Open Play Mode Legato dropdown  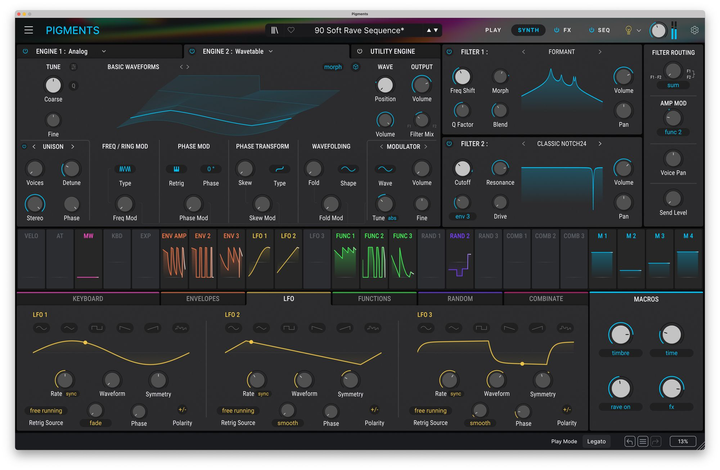596,442
